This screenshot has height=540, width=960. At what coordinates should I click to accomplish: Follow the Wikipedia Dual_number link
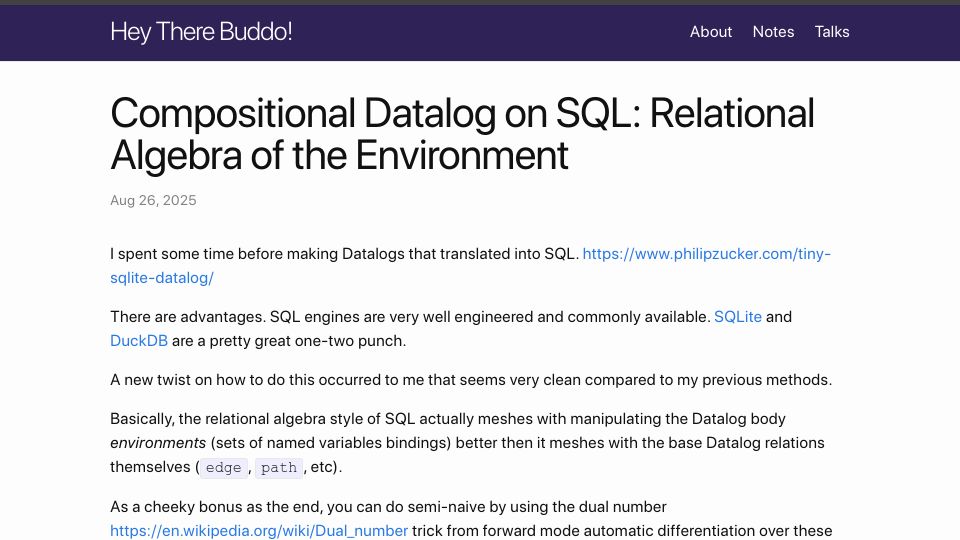259,531
